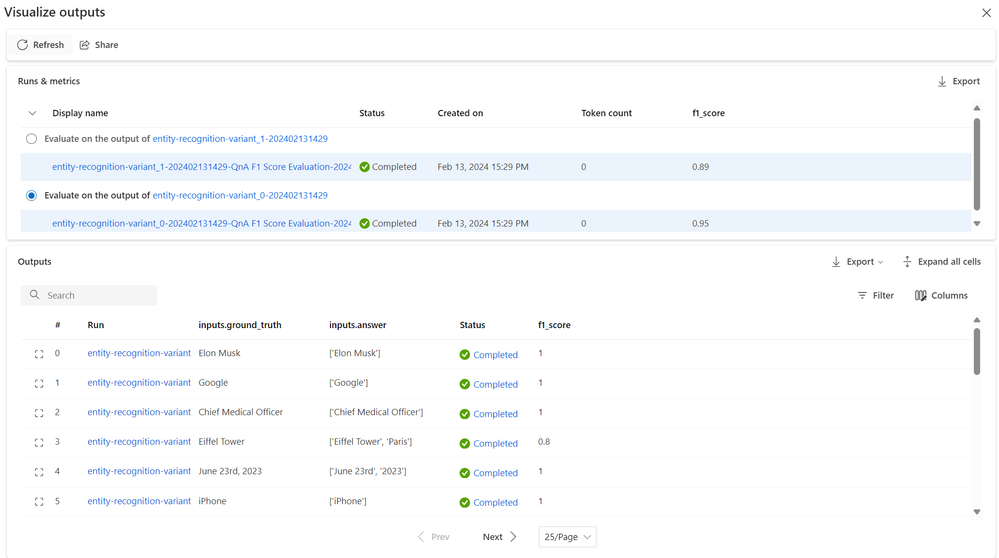Open run link in Google row
The image size is (999, 558).
[139, 383]
